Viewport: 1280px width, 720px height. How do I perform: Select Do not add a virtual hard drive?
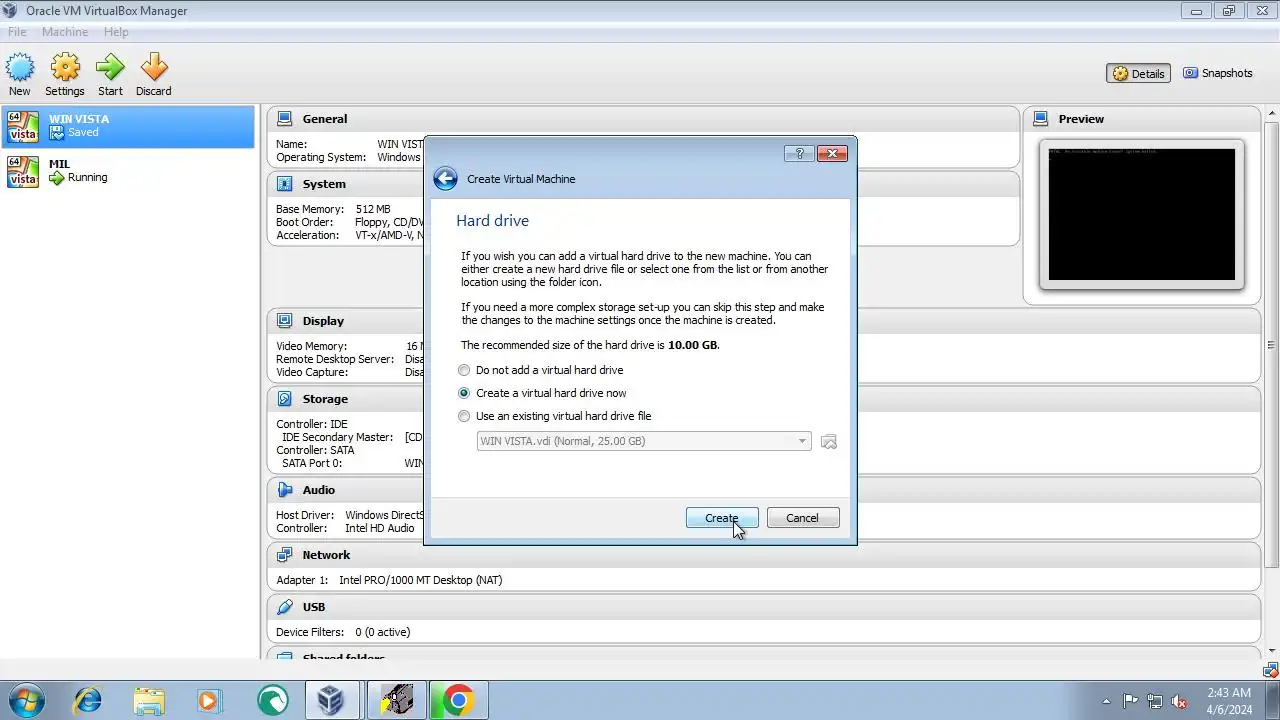click(541, 370)
